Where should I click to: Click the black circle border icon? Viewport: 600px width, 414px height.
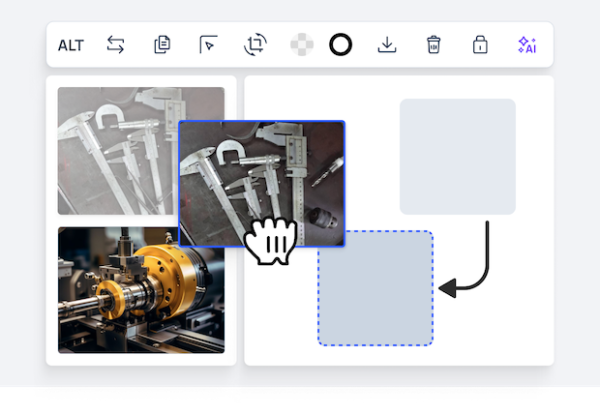[x=341, y=45]
